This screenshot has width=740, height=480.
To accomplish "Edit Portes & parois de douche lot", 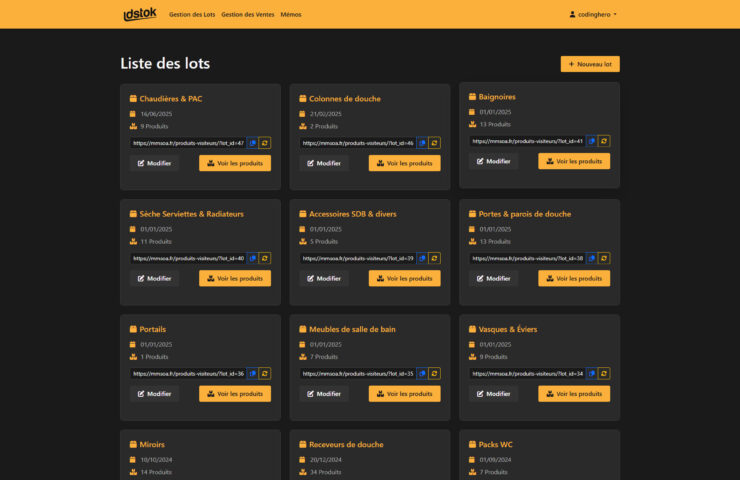I will 493,278.
